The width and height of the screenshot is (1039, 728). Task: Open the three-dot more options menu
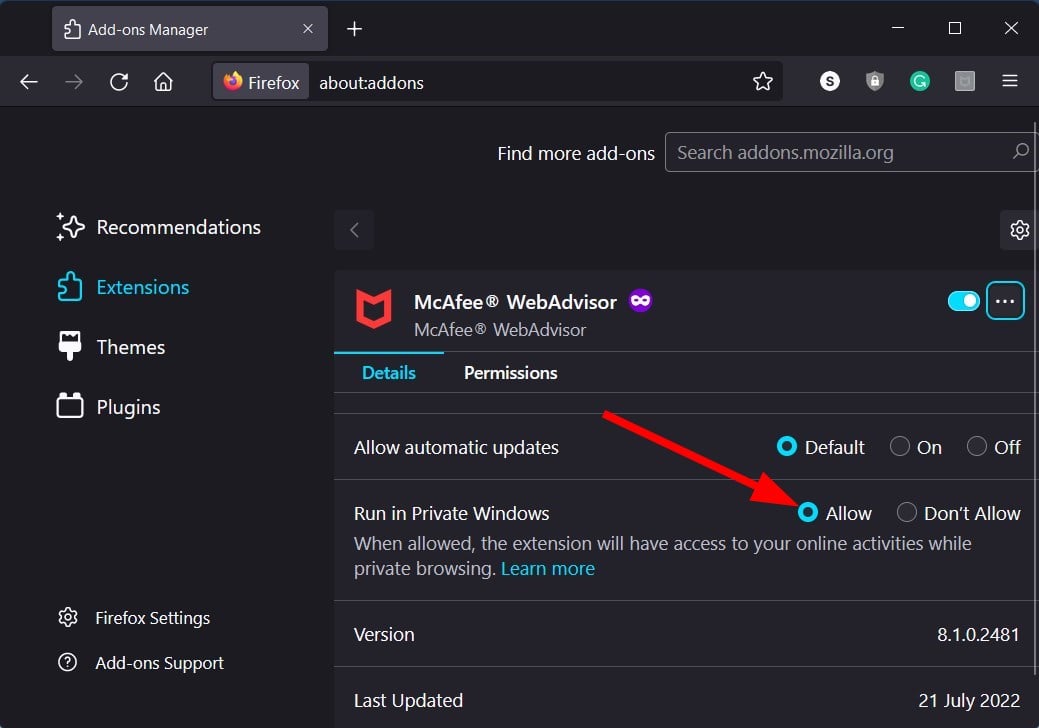pyautogui.click(x=1005, y=301)
